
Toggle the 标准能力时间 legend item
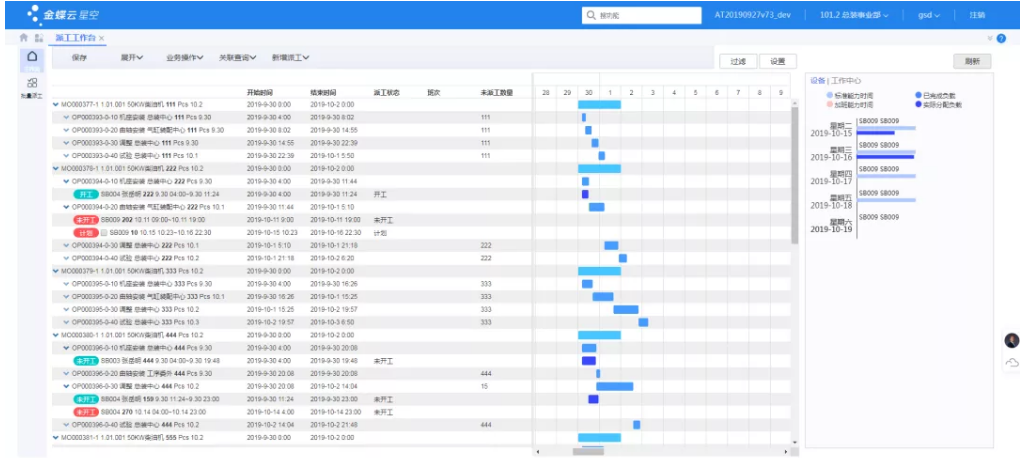point(849,95)
